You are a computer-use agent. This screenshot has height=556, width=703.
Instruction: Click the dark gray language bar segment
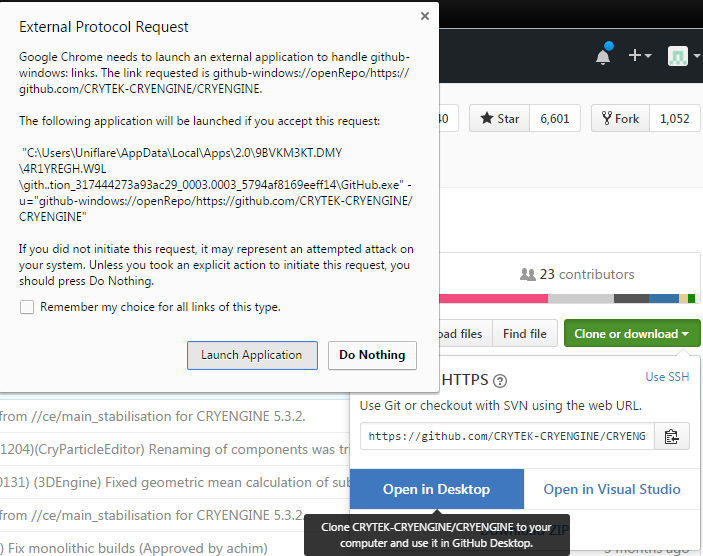(631, 299)
